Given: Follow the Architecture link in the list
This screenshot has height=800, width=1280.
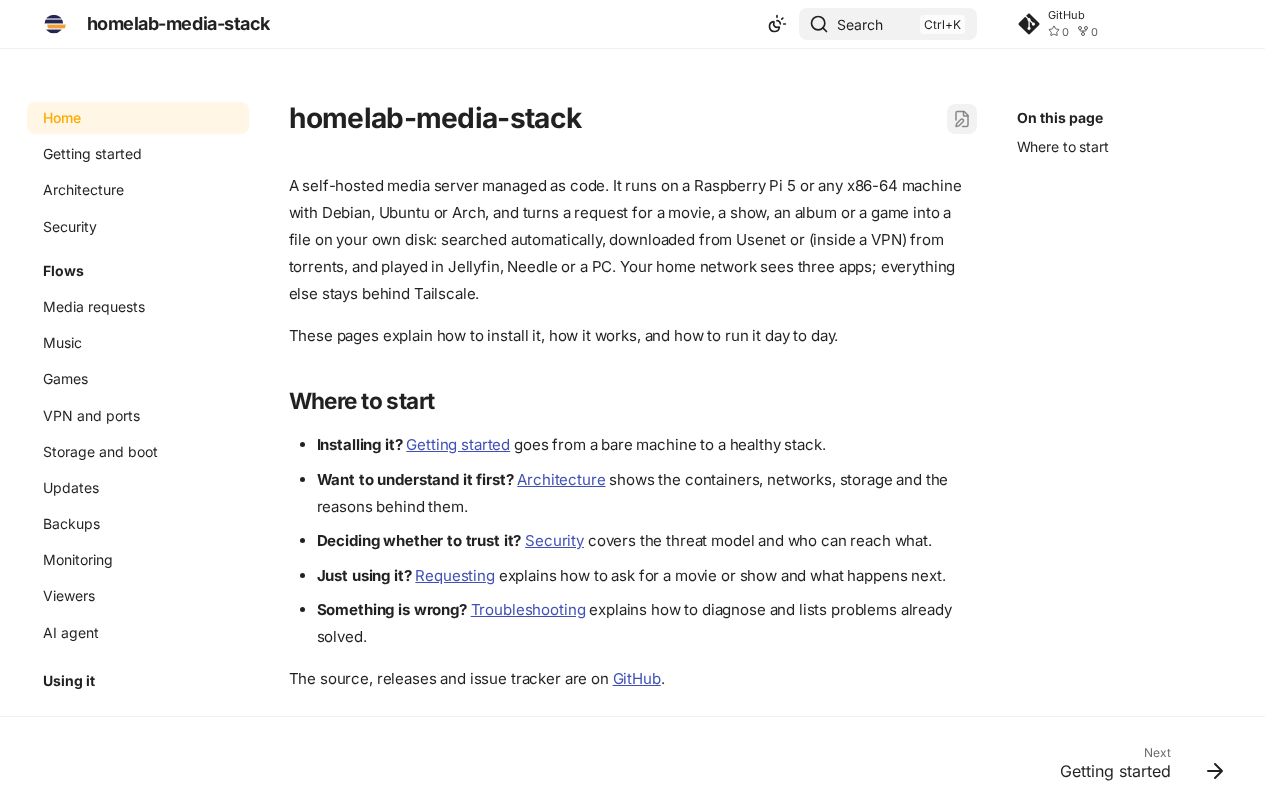Looking at the screenshot, I should (561, 480).
